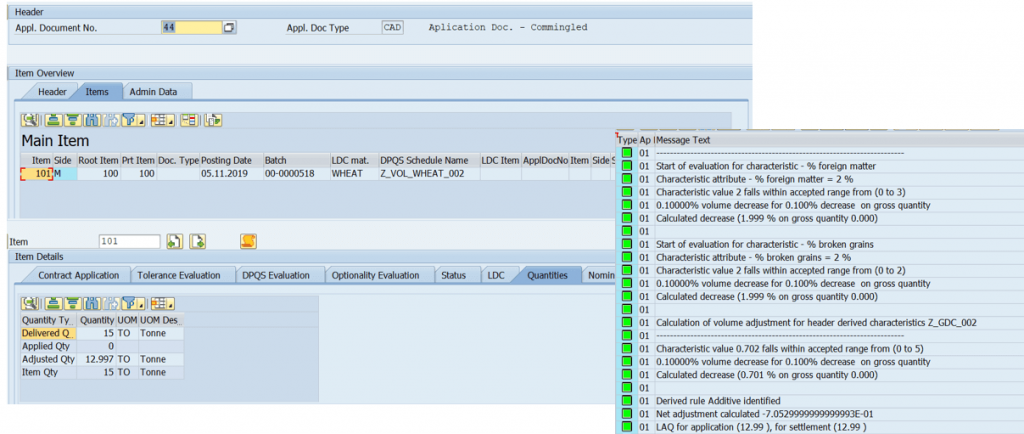
Task: Sort descending in Main Item toolbar
Action: (72, 120)
